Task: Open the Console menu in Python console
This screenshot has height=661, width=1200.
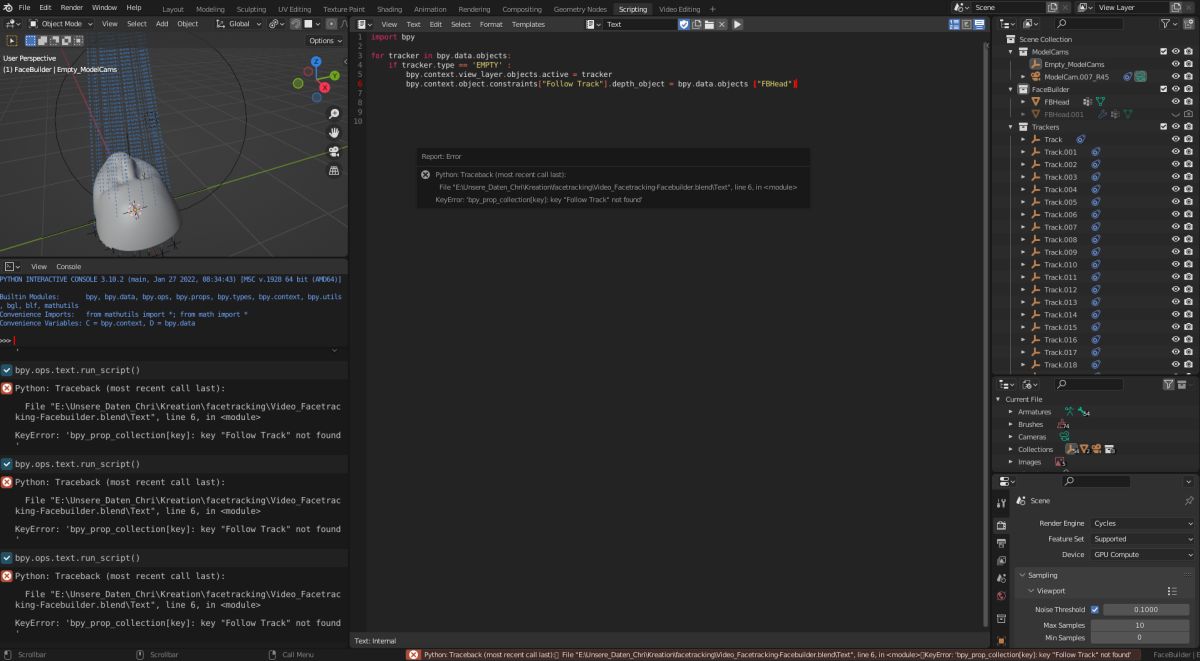Action: tap(68, 266)
